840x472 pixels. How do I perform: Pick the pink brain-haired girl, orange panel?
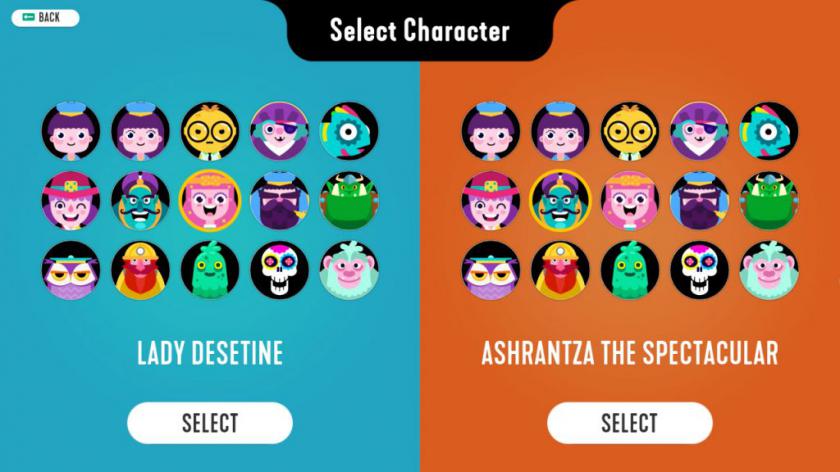pyautogui.click(x=630, y=201)
